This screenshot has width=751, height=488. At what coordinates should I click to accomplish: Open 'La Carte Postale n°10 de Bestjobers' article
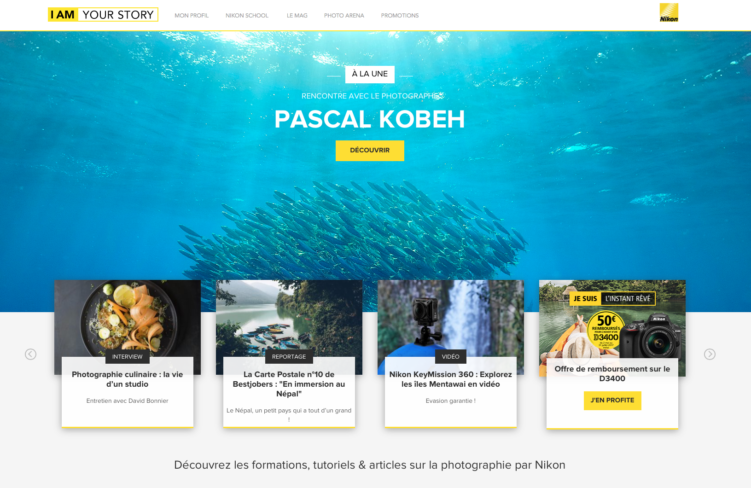click(x=289, y=384)
